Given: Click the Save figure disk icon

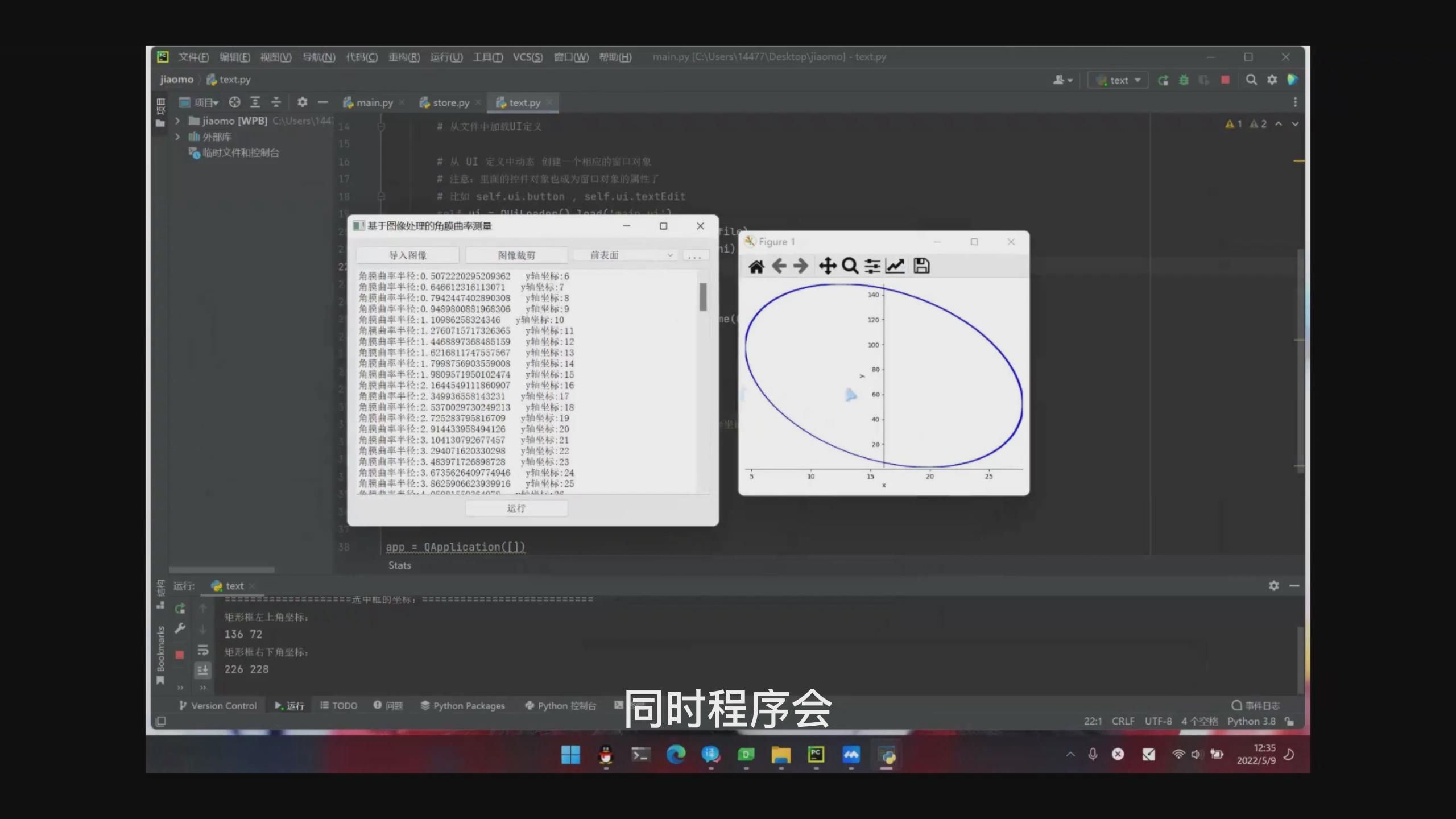Looking at the screenshot, I should click(921, 266).
